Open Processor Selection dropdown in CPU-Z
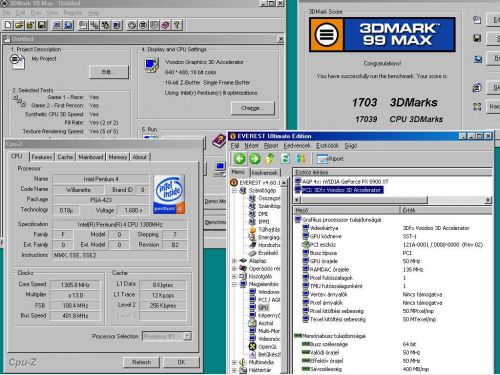 point(188,336)
